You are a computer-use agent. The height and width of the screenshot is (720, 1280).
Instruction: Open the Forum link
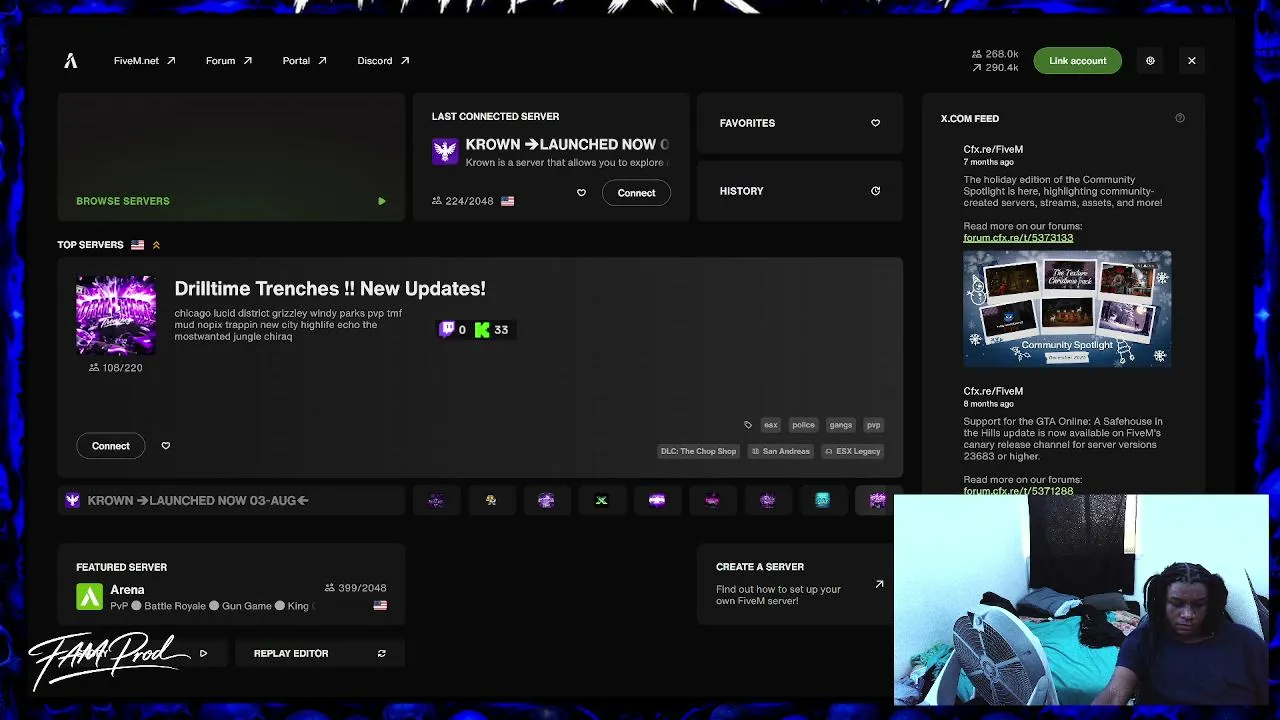(229, 61)
